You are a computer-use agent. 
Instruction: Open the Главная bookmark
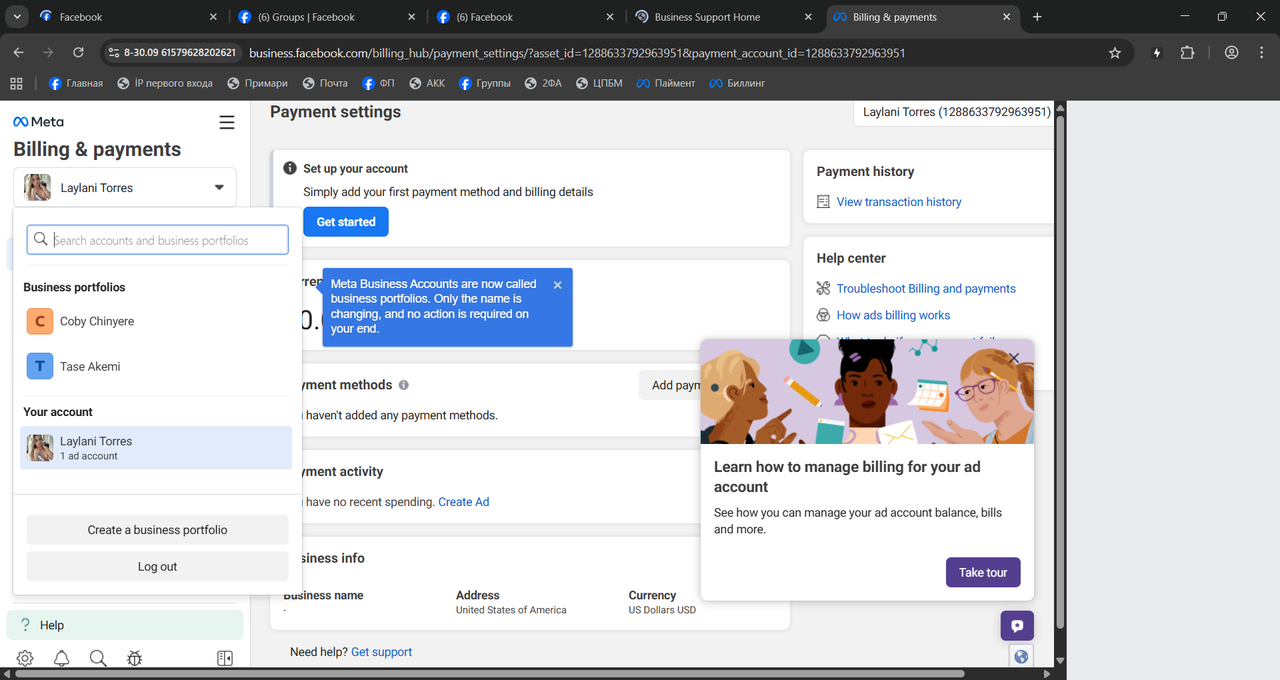(76, 83)
